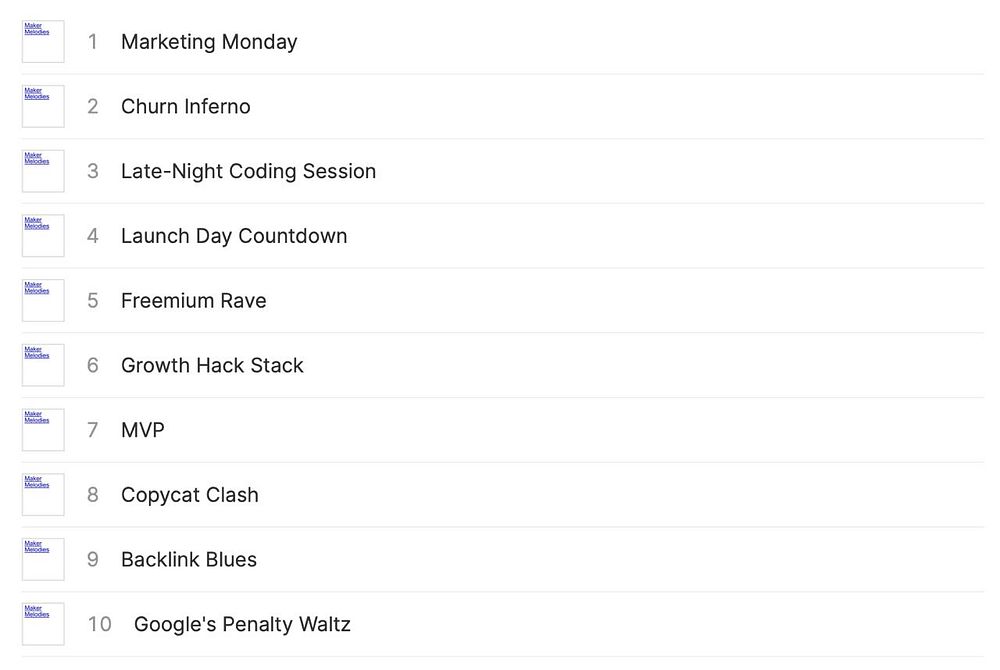Click MVP track cover thumbnail
The width and height of the screenshot is (1000, 670).
[x=43, y=430]
